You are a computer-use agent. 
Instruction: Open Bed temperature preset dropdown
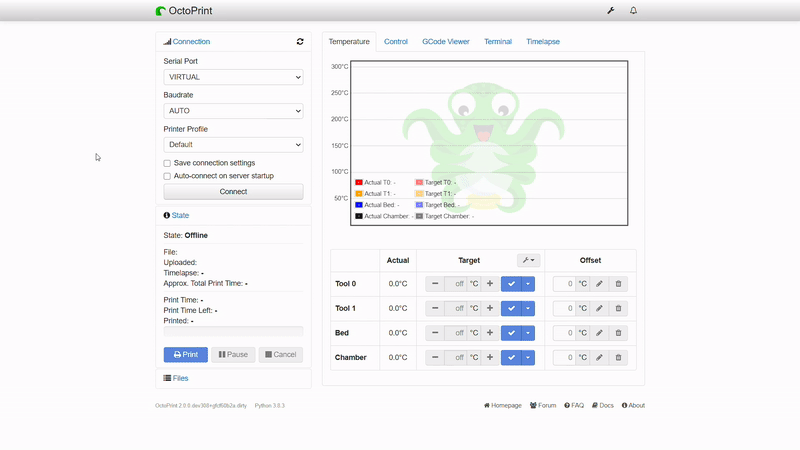(x=528, y=333)
